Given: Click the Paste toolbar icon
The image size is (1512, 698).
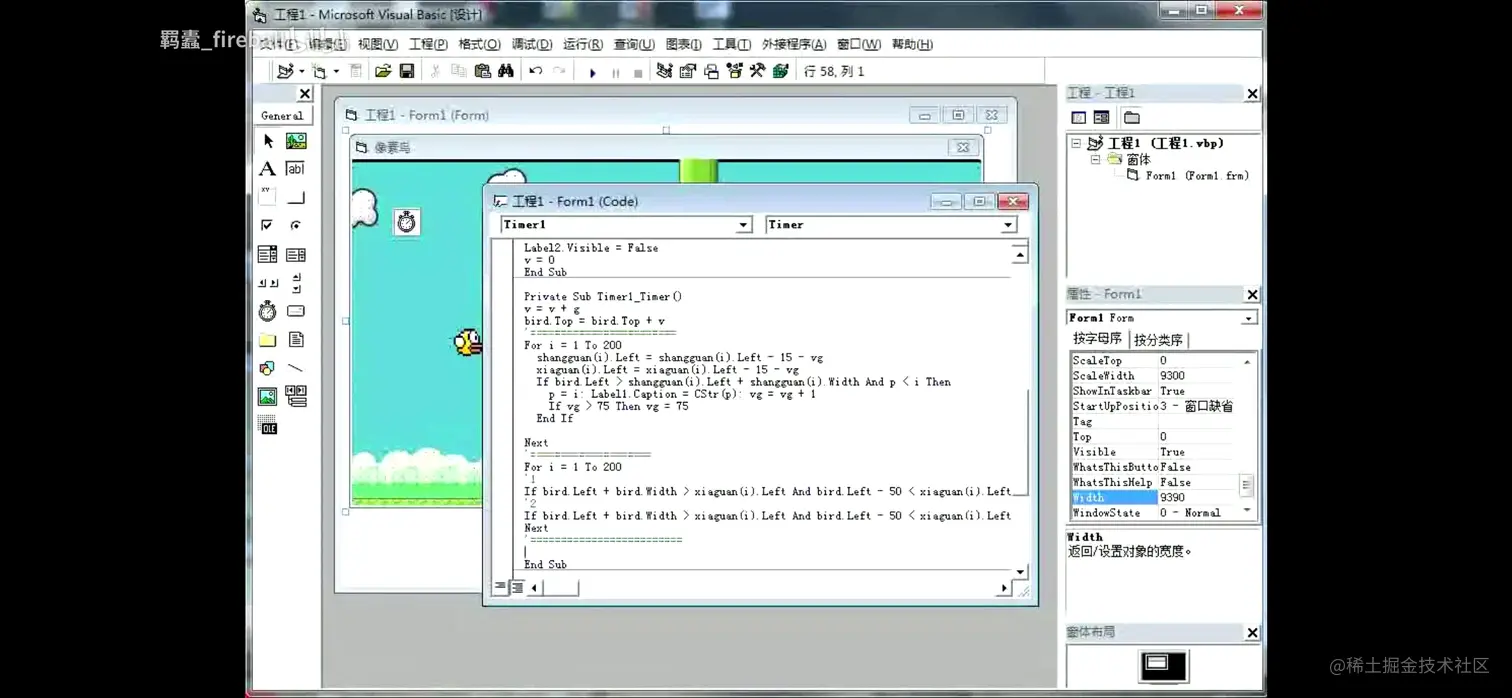Looking at the screenshot, I should [x=482, y=71].
